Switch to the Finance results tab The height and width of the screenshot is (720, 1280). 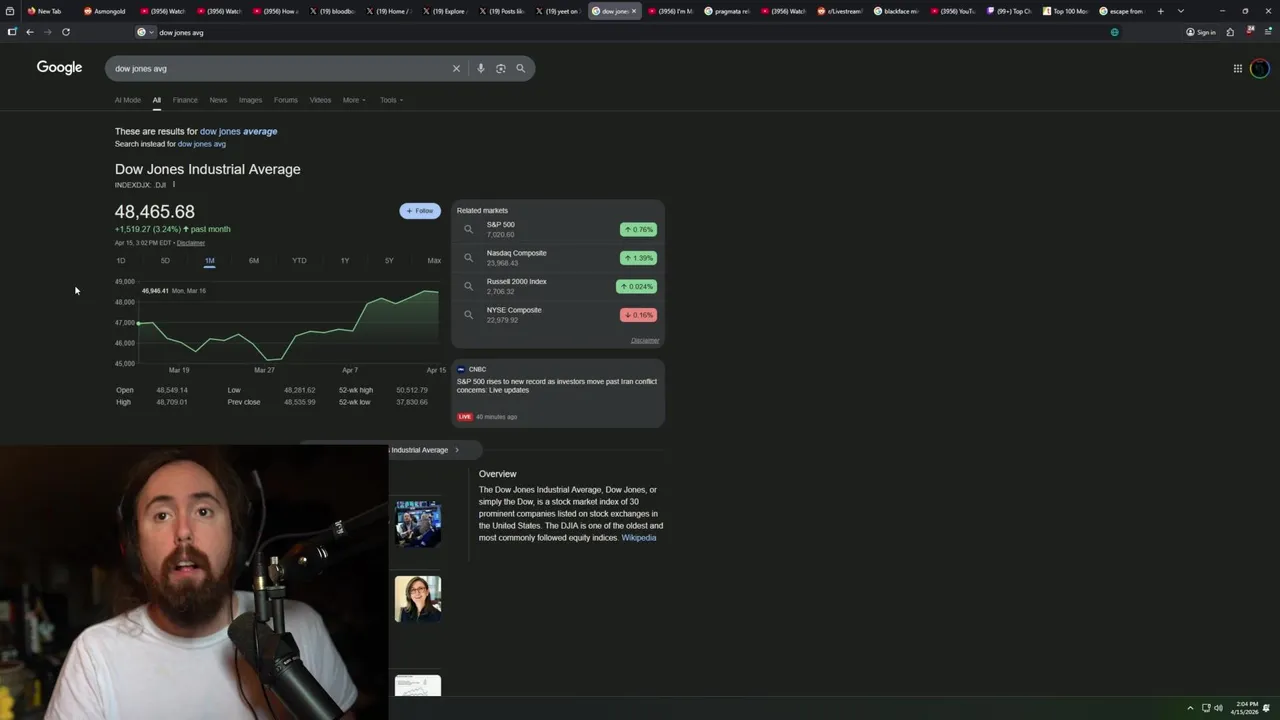[185, 100]
